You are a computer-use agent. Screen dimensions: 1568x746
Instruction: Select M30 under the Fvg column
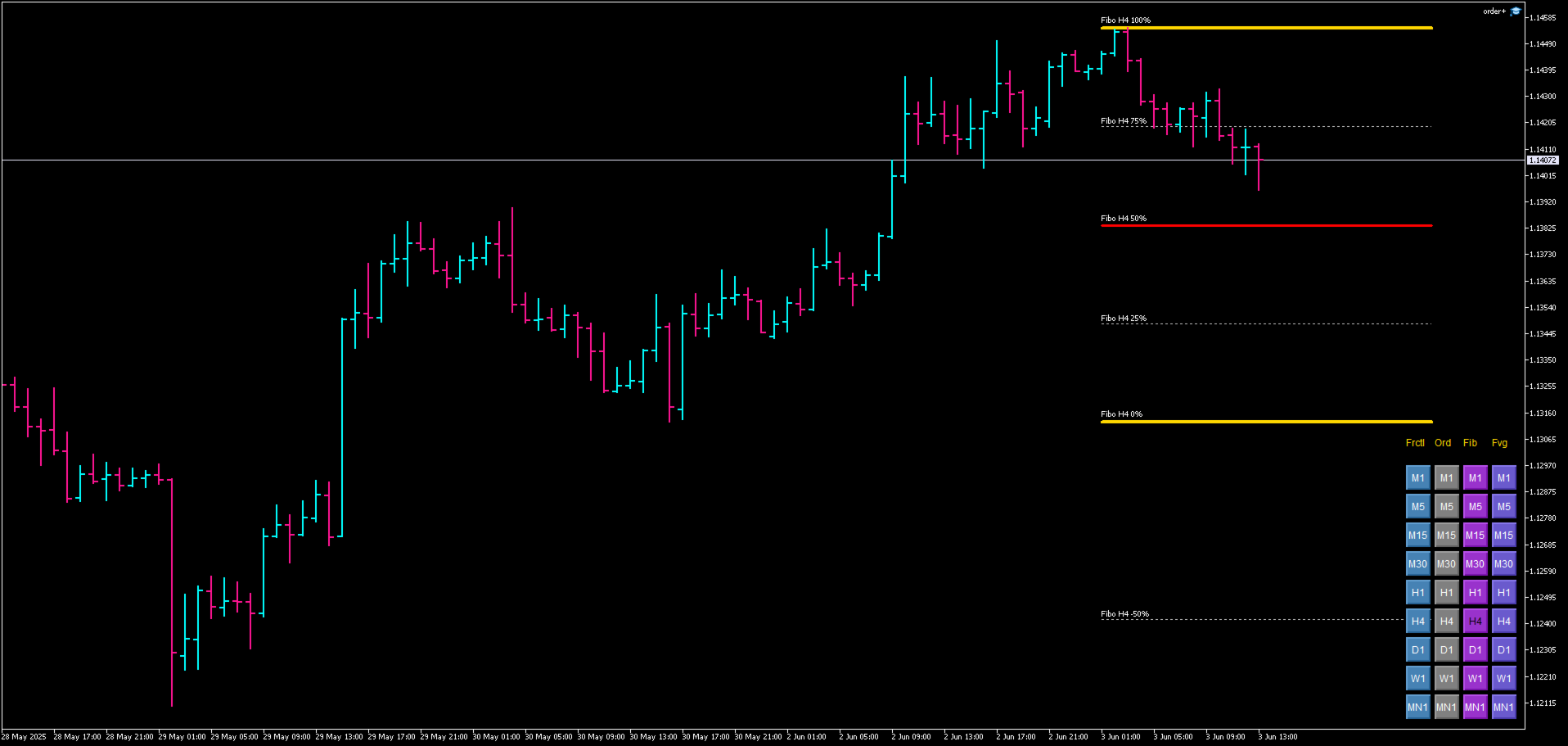[1503, 564]
